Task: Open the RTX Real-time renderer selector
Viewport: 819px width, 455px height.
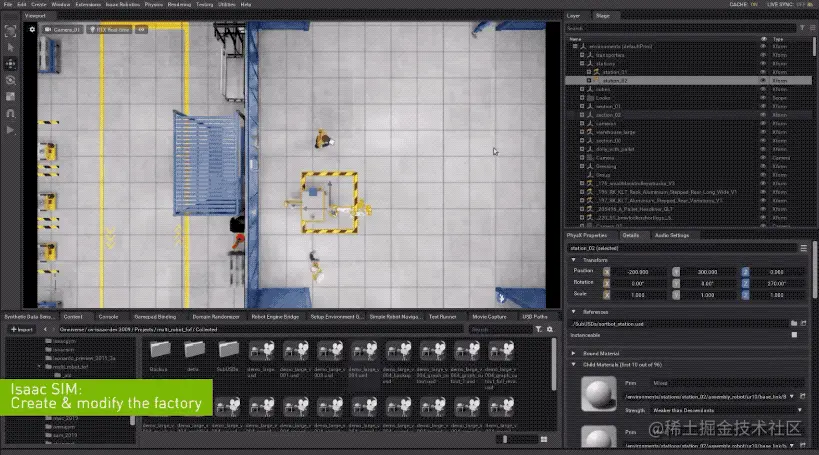Action: [110, 30]
